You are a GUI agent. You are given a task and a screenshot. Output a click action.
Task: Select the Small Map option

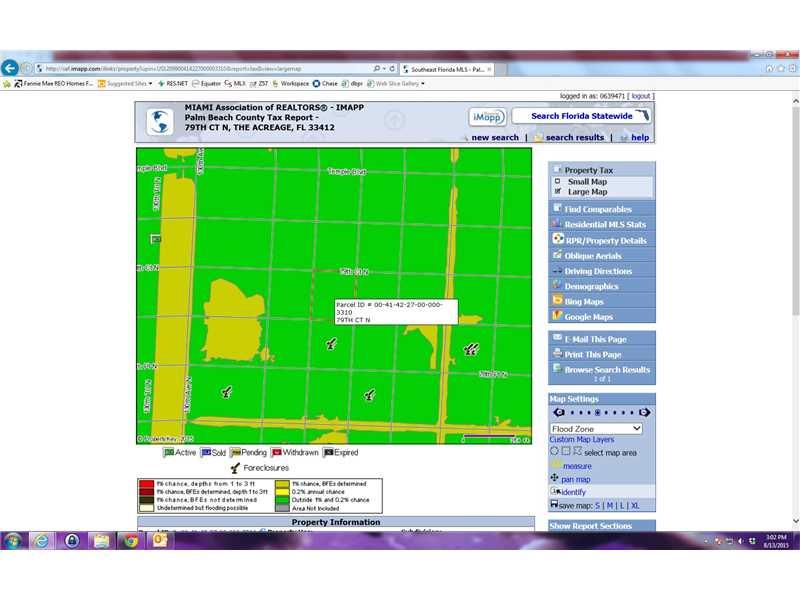pyautogui.click(x=558, y=182)
